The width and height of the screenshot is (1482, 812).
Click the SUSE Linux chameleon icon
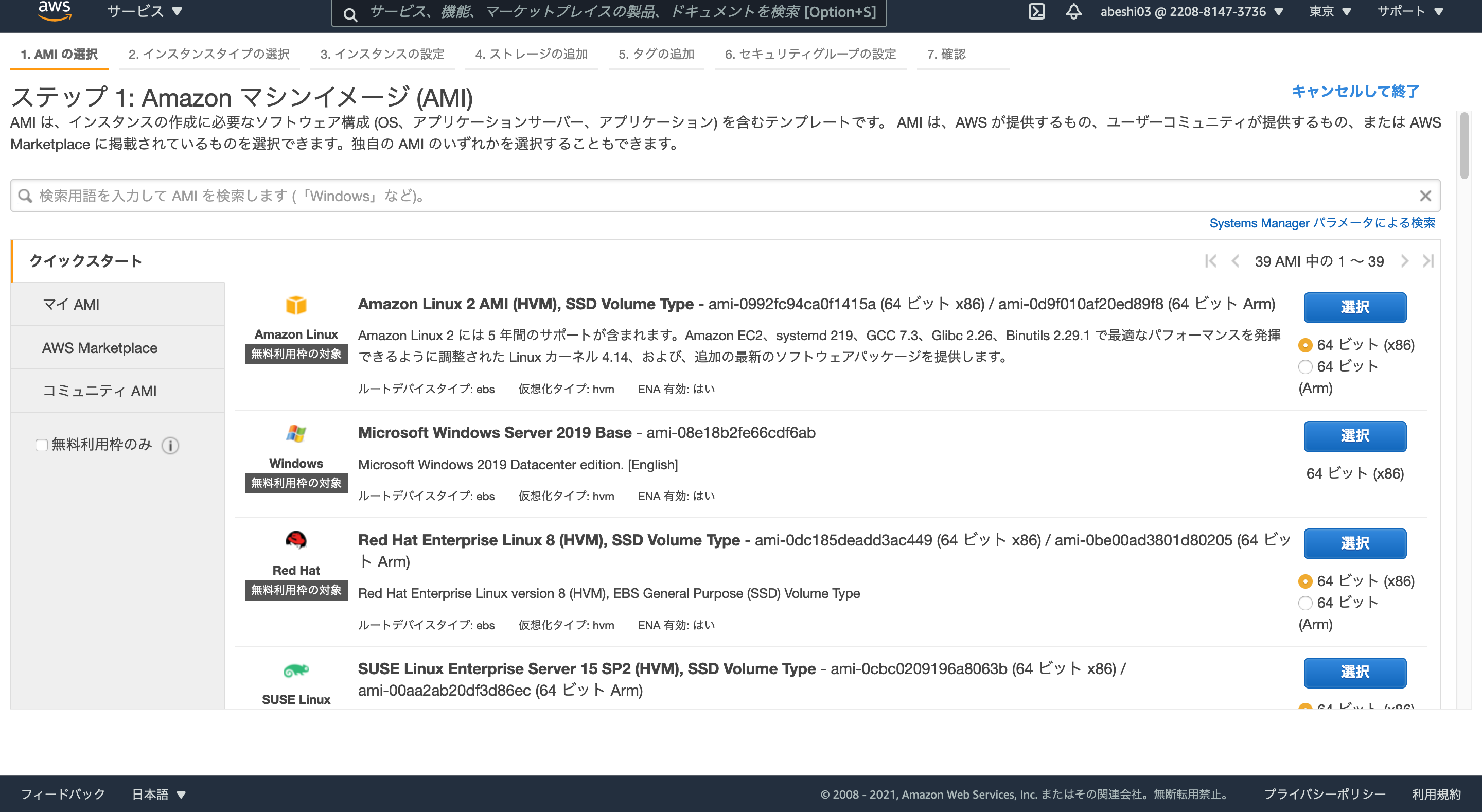296,670
